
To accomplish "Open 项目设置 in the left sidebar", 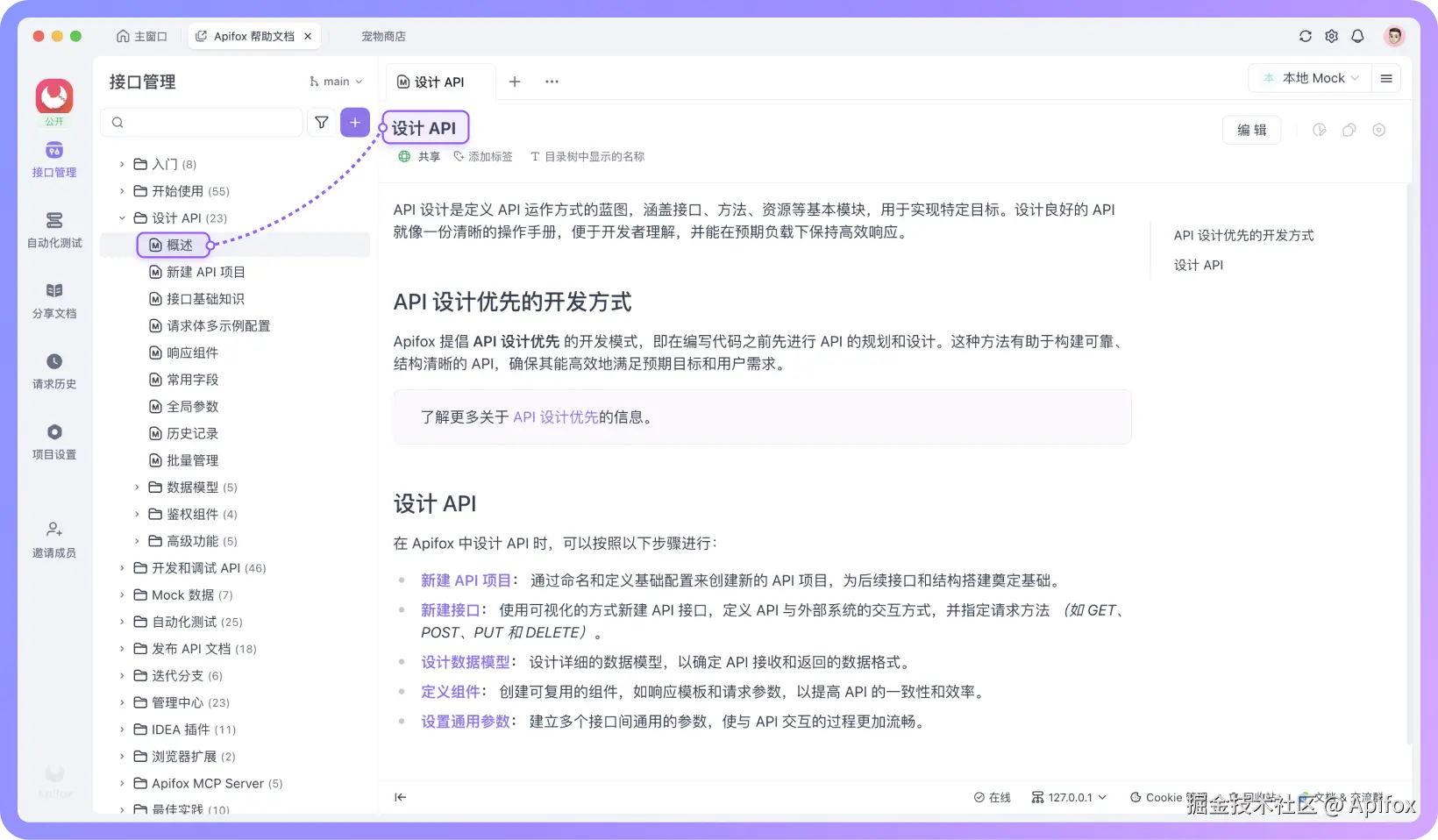I will (x=54, y=442).
